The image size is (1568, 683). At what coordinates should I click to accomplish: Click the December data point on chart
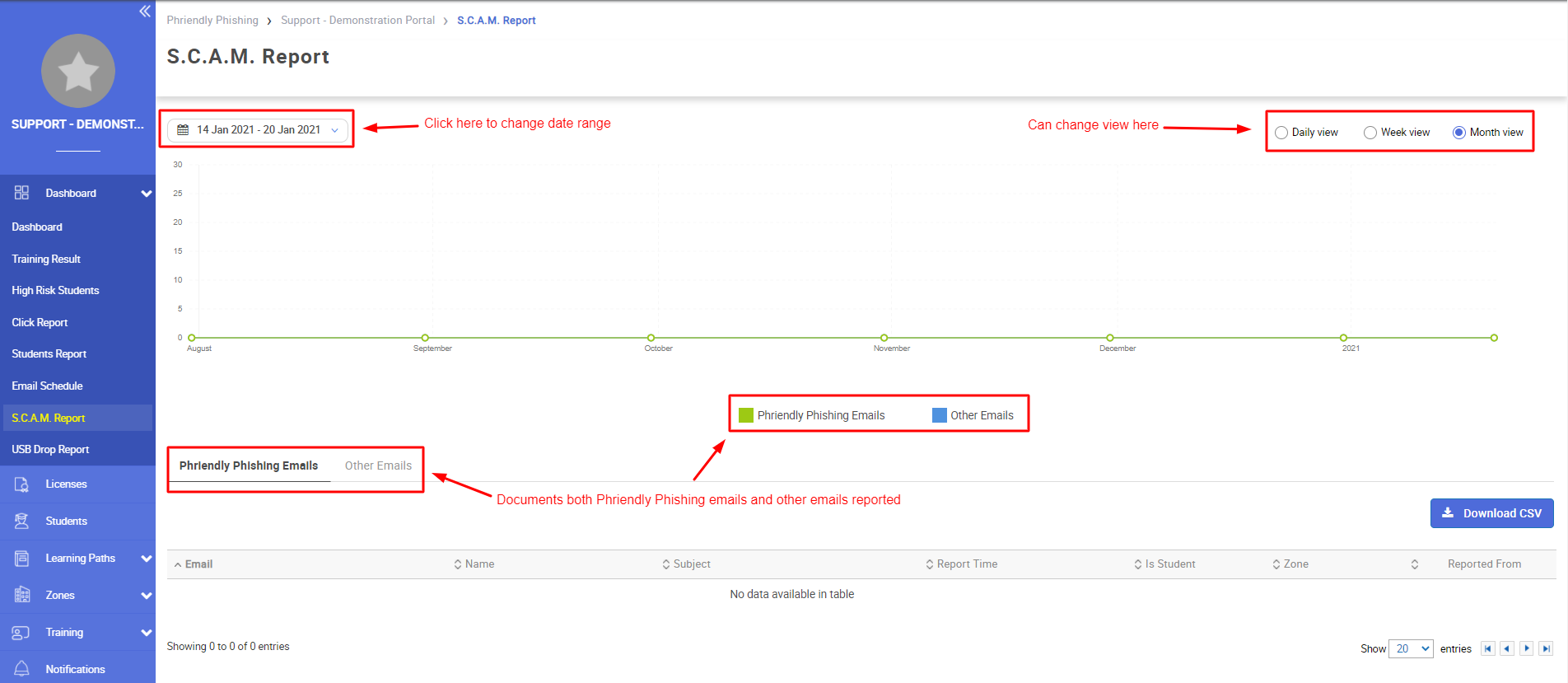(x=1110, y=338)
